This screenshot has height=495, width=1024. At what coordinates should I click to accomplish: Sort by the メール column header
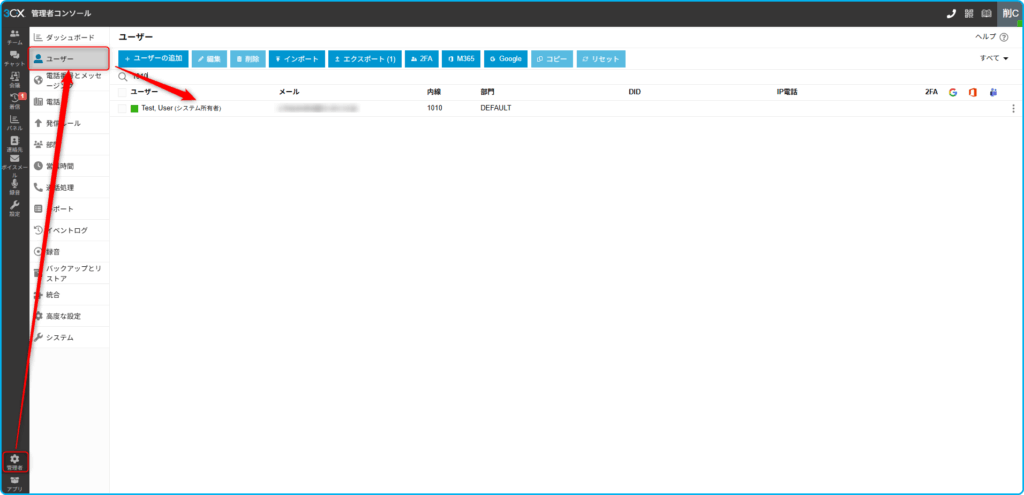pos(289,92)
